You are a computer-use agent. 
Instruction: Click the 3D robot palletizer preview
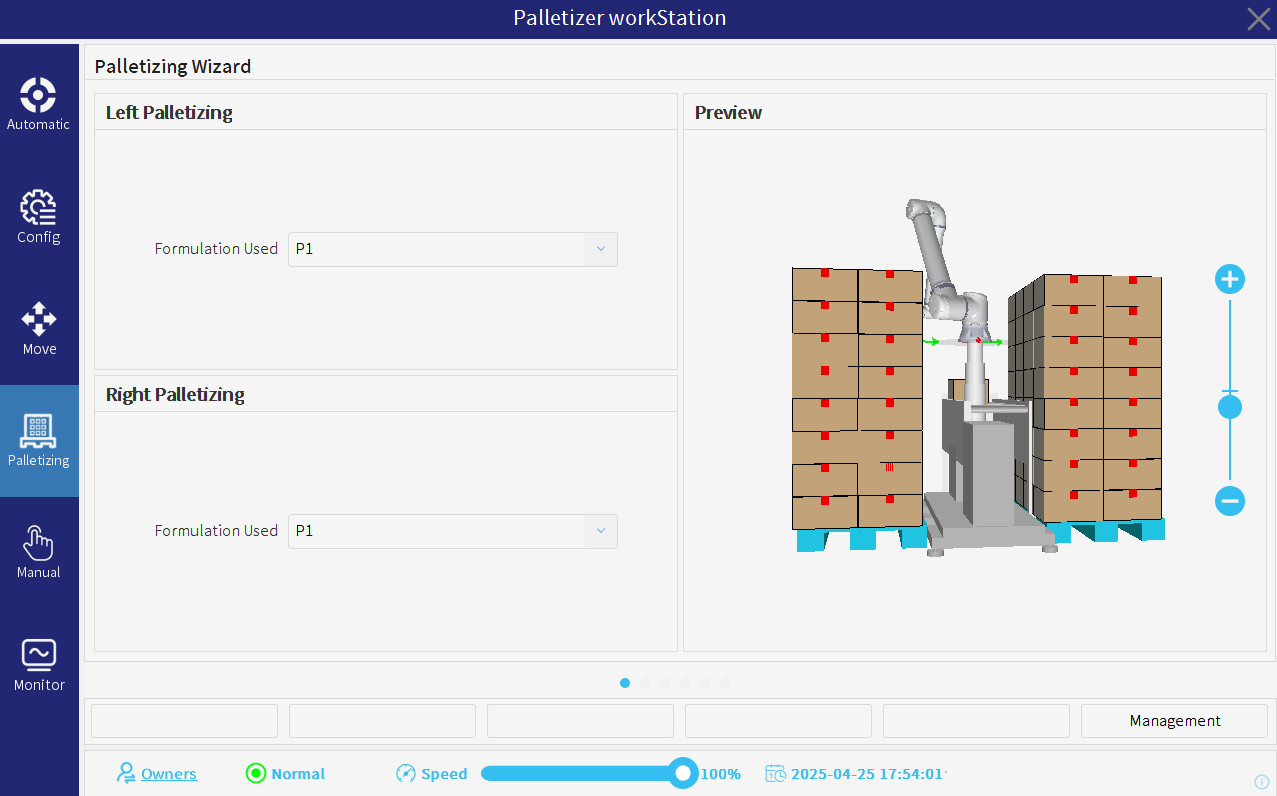pos(977,376)
